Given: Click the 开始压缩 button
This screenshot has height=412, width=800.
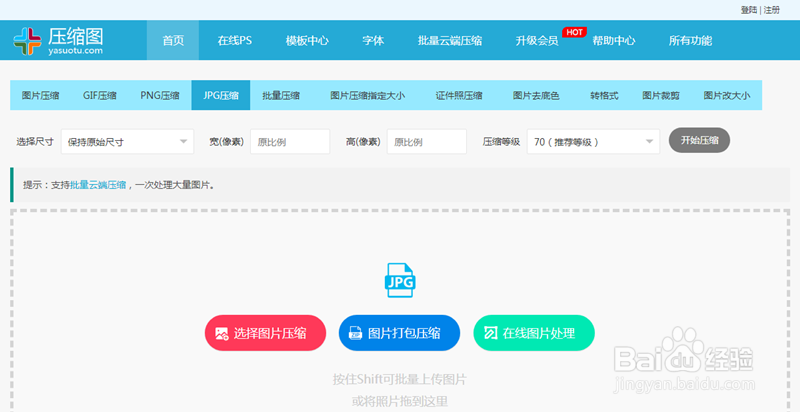Looking at the screenshot, I should [699, 140].
